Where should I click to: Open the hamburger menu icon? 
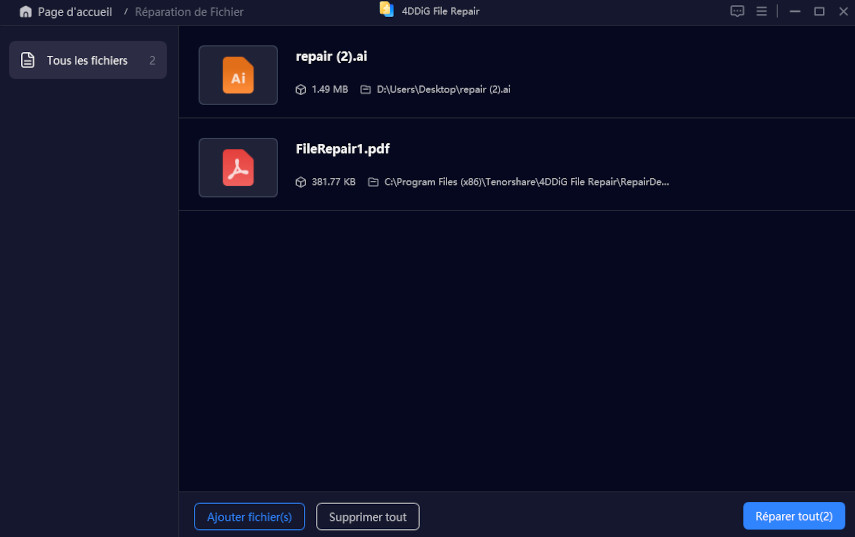762,11
